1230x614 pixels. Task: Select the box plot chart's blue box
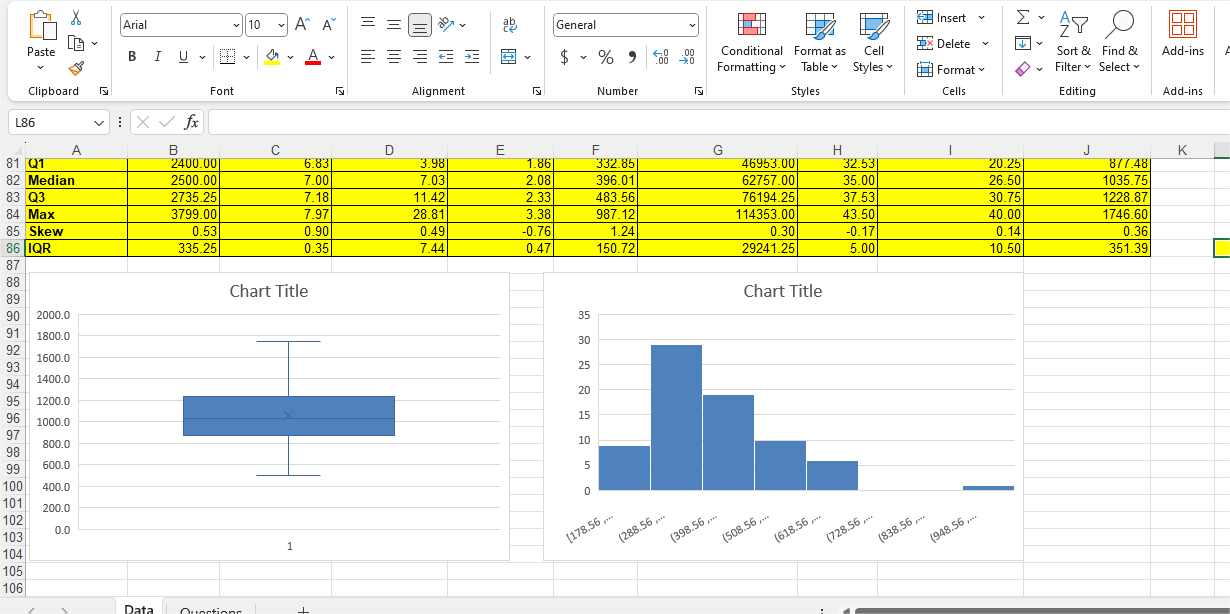289,416
